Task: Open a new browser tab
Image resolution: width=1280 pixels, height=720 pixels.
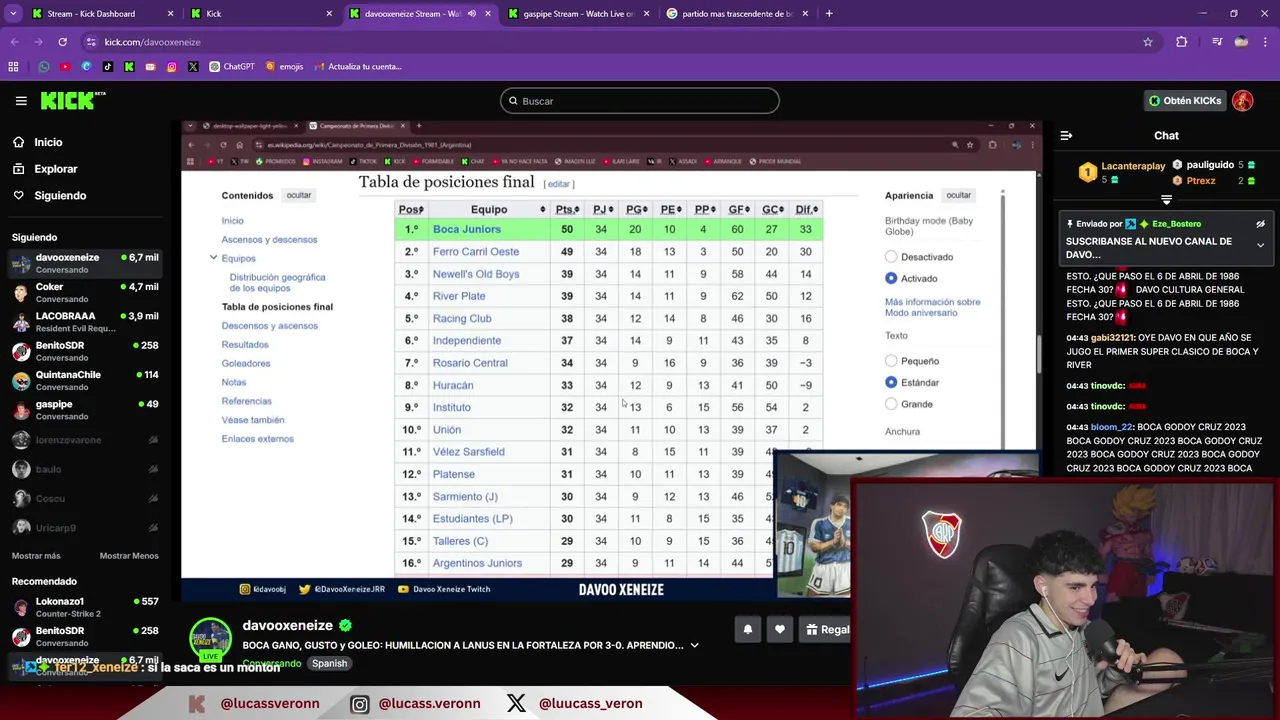Action: (x=829, y=14)
